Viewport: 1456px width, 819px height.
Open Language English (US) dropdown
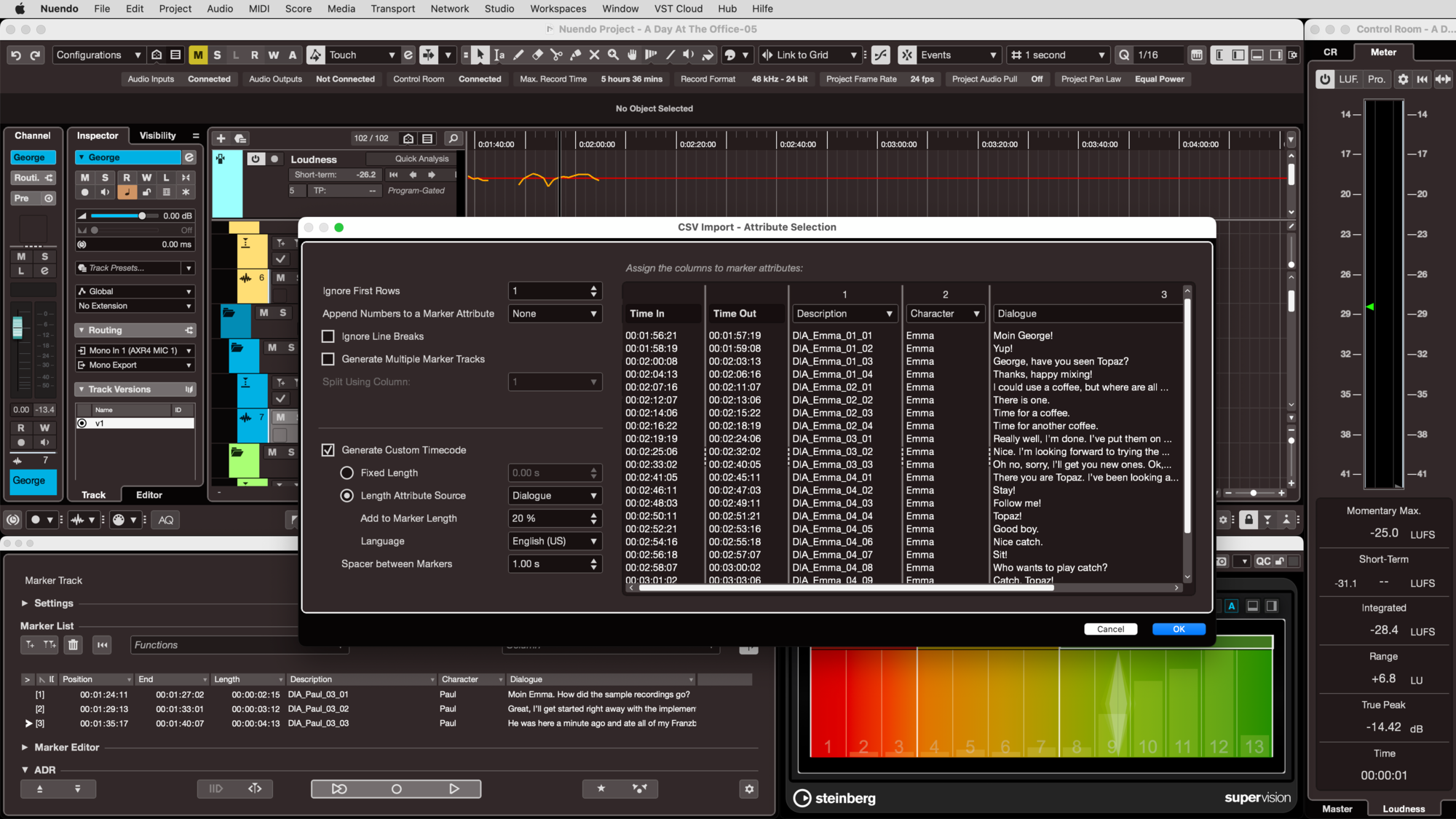coord(554,541)
